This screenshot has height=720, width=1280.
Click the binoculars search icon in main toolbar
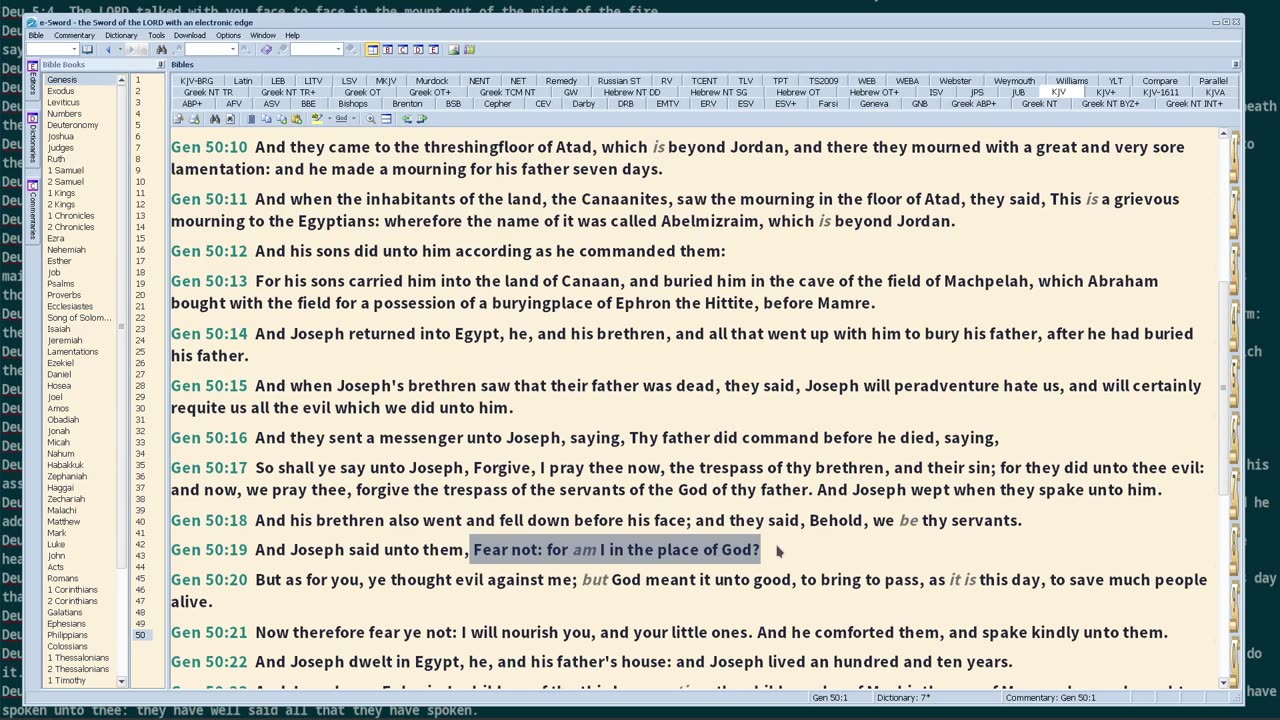(x=161, y=49)
